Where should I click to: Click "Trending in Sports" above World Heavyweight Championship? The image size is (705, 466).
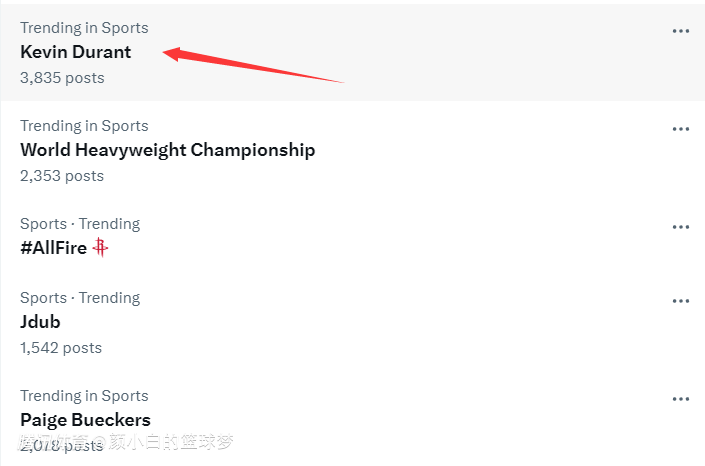coord(84,126)
